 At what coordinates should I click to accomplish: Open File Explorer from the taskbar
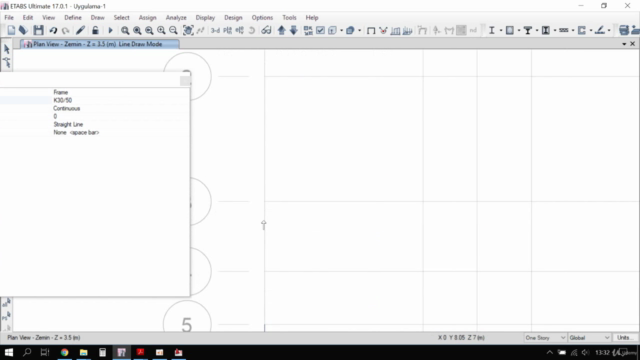click(84, 352)
